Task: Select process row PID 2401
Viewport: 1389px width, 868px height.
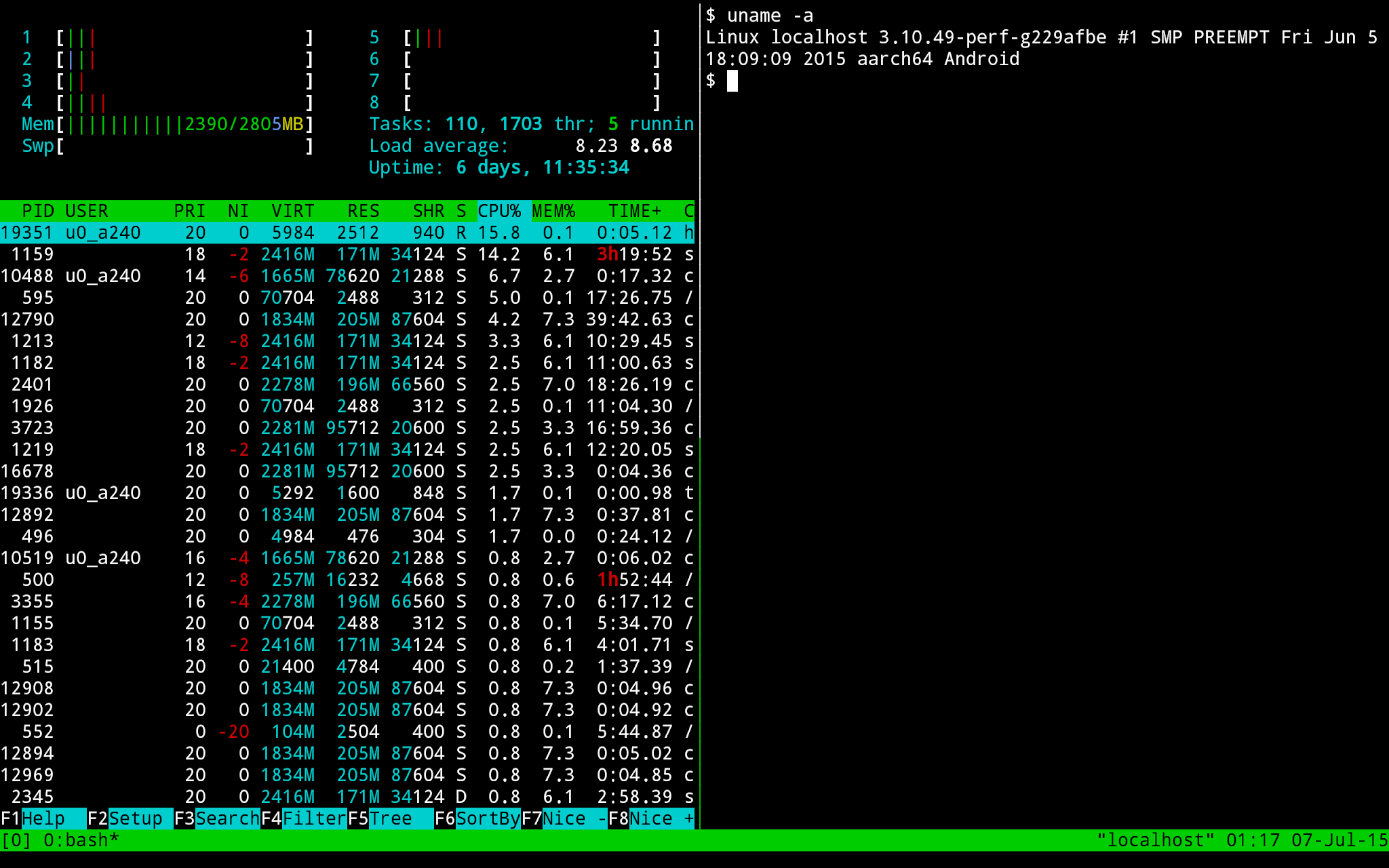Action: pyautogui.click(x=347, y=384)
